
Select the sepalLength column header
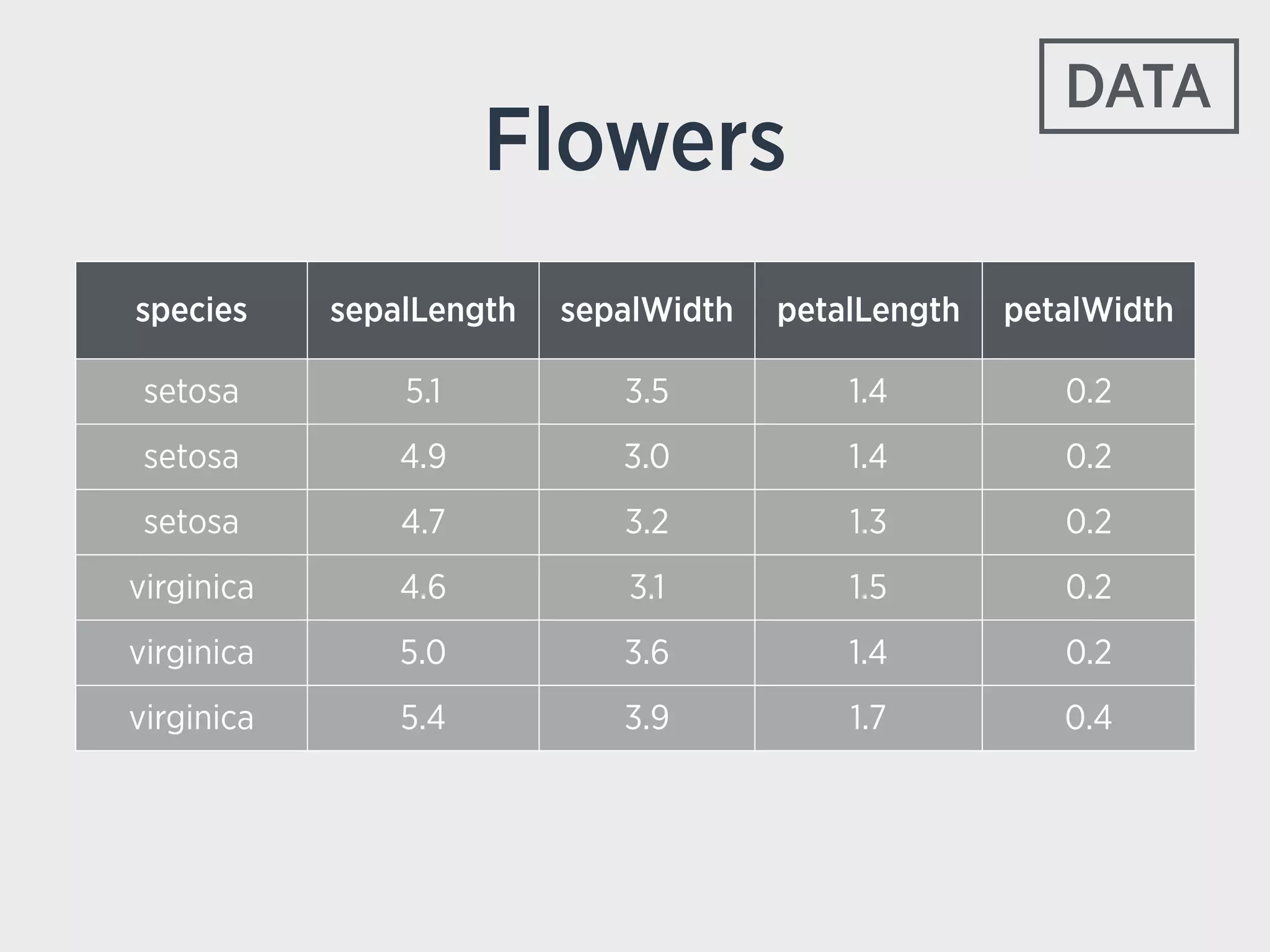pos(423,310)
